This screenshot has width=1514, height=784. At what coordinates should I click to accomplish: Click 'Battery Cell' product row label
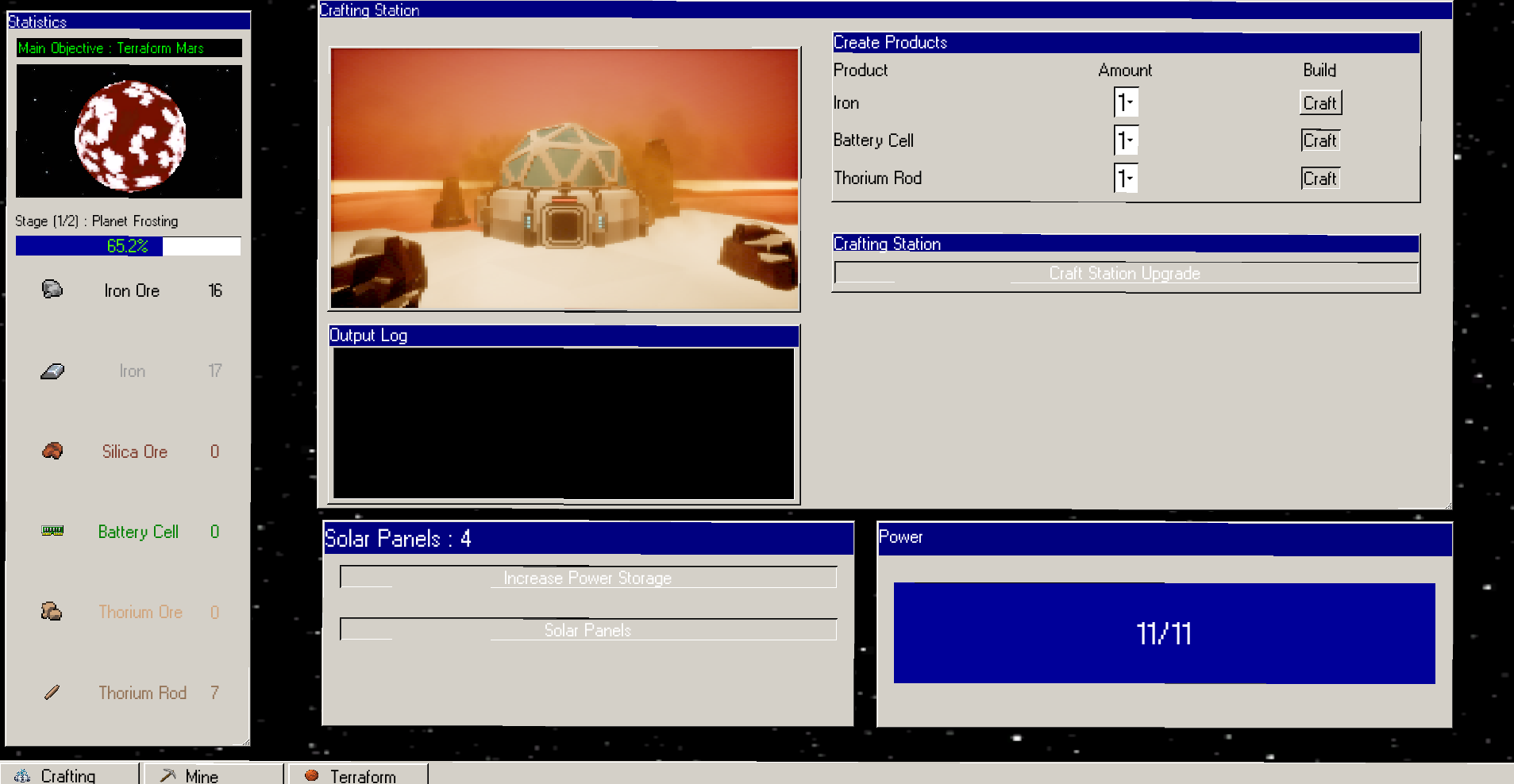click(873, 140)
